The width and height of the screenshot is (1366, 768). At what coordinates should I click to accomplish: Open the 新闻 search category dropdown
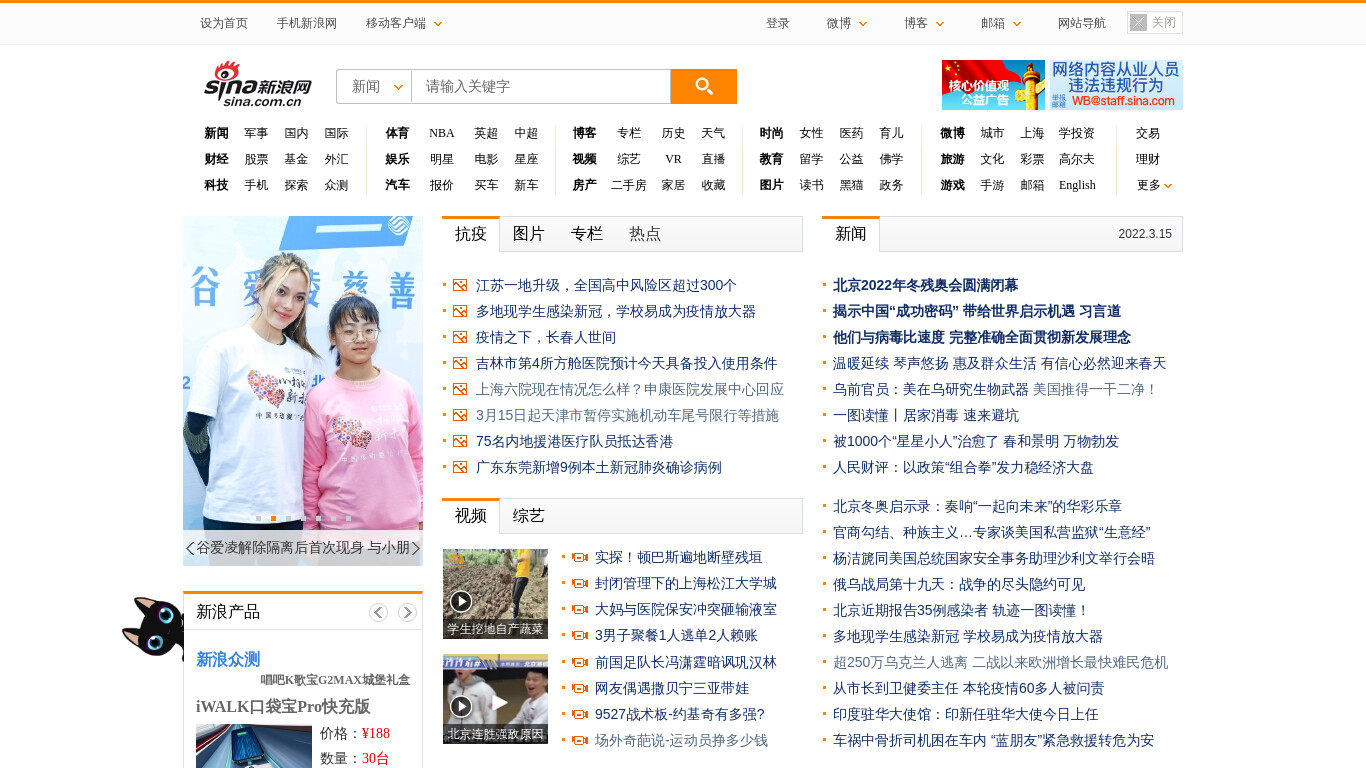[x=374, y=86]
